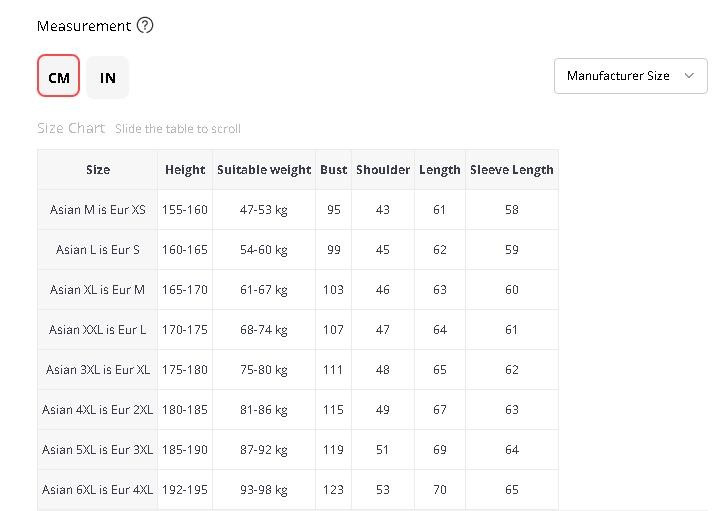Click the Suitable weight column header
Viewport: 722px width, 511px height.
coord(264,170)
